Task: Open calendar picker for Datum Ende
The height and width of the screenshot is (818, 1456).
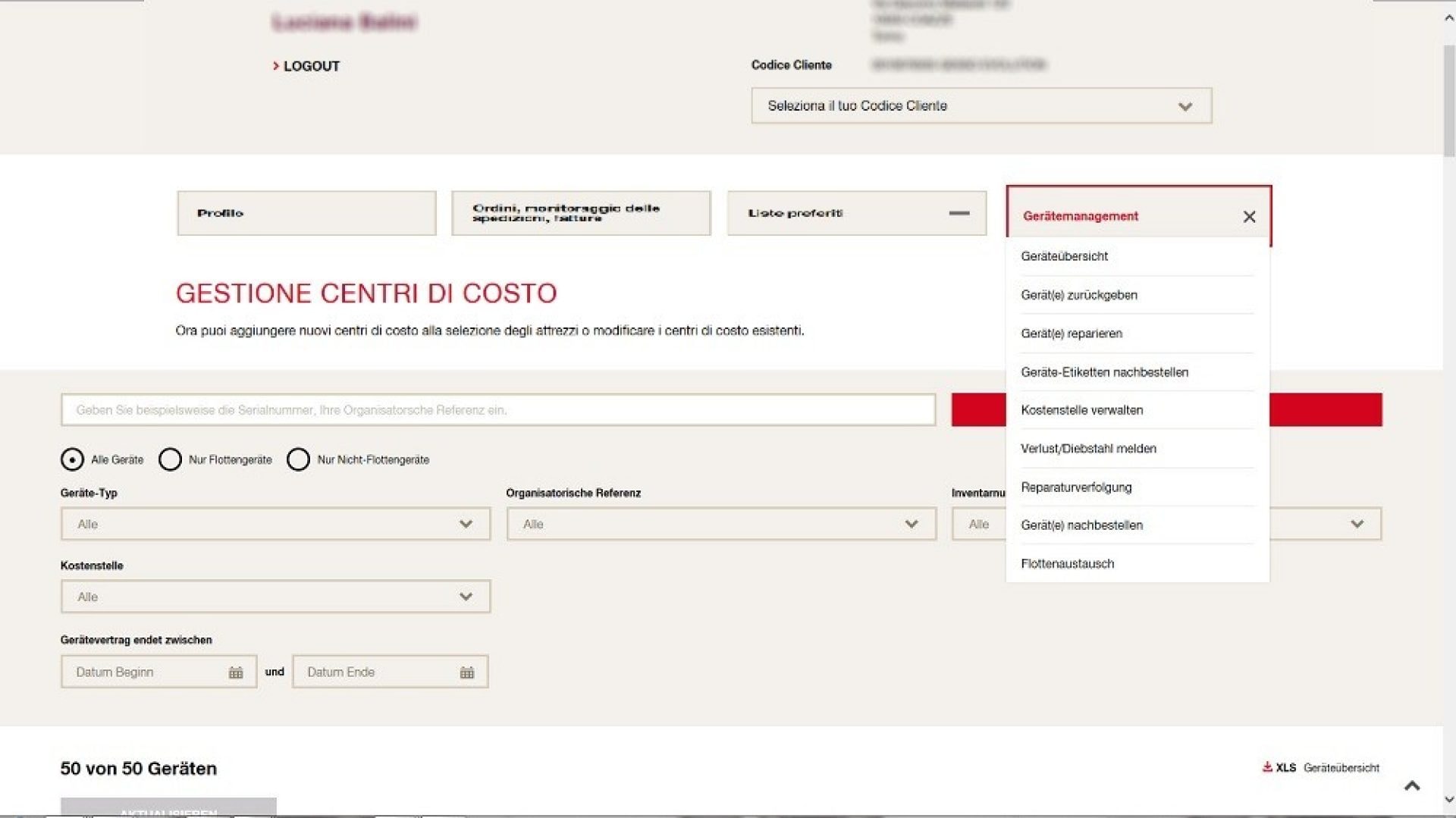Action: pos(467,672)
